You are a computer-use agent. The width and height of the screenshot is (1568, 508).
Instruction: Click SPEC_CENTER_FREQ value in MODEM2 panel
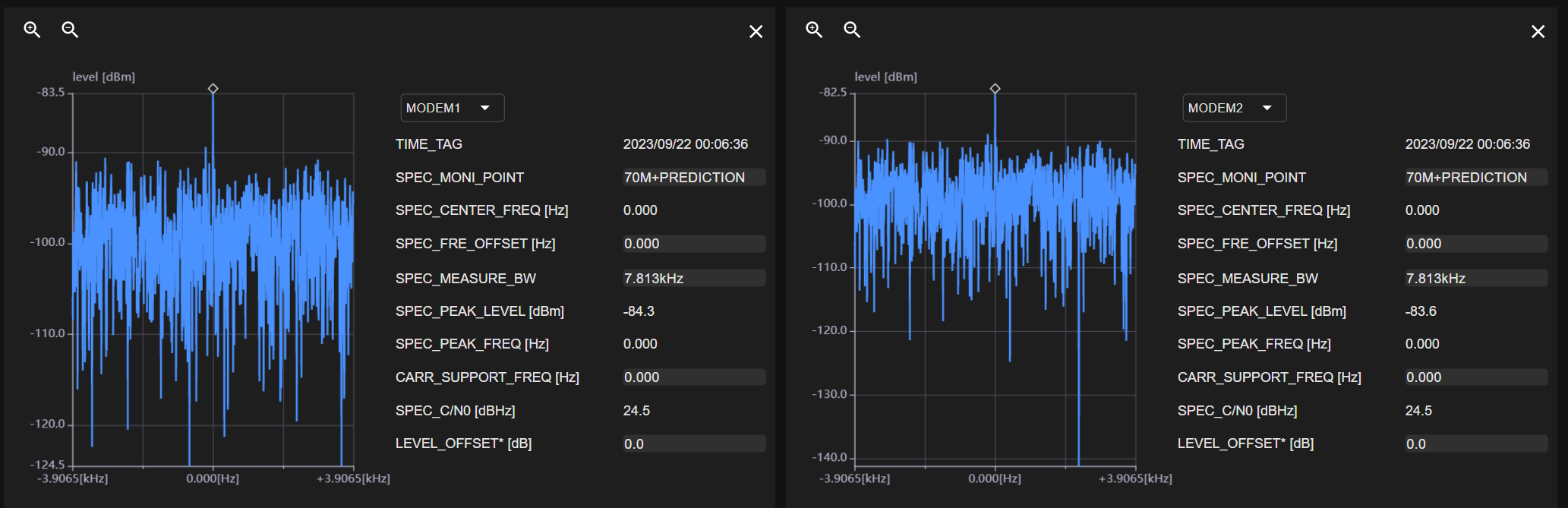point(1422,210)
